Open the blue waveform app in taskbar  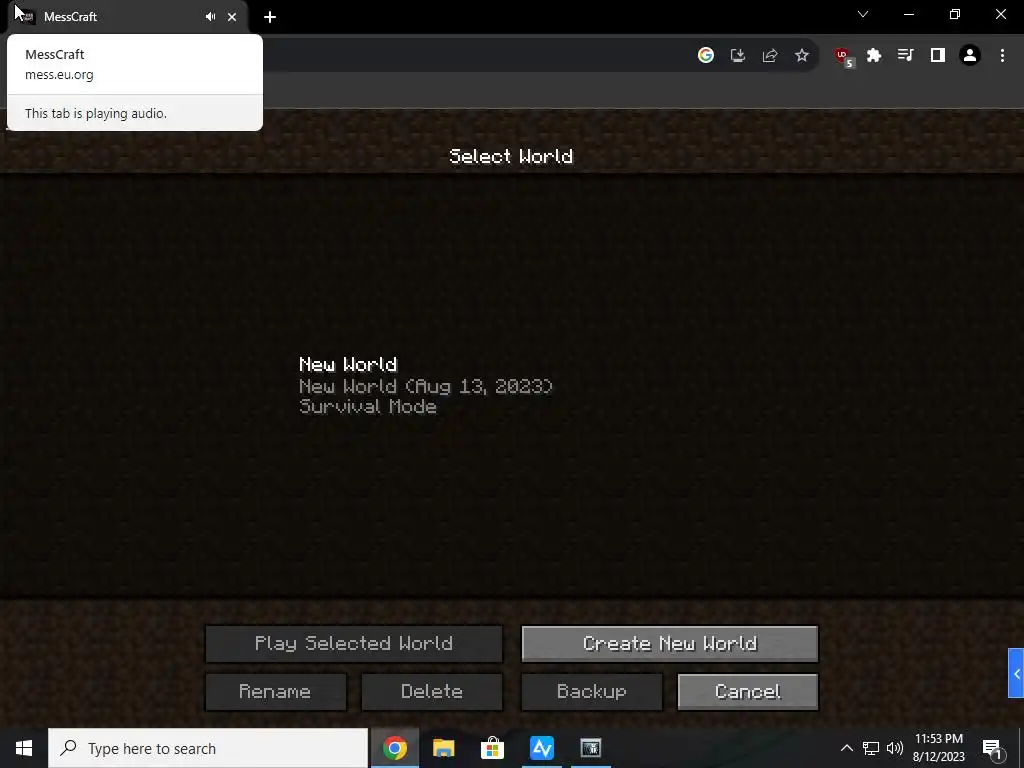coord(542,748)
